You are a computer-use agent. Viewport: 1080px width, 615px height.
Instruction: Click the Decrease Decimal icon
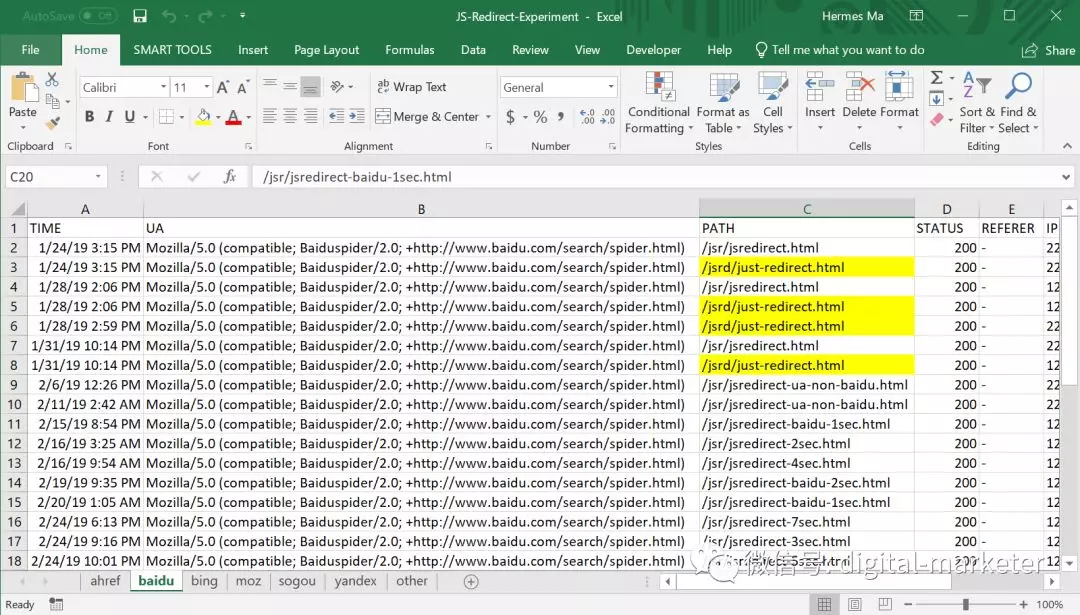click(608, 117)
